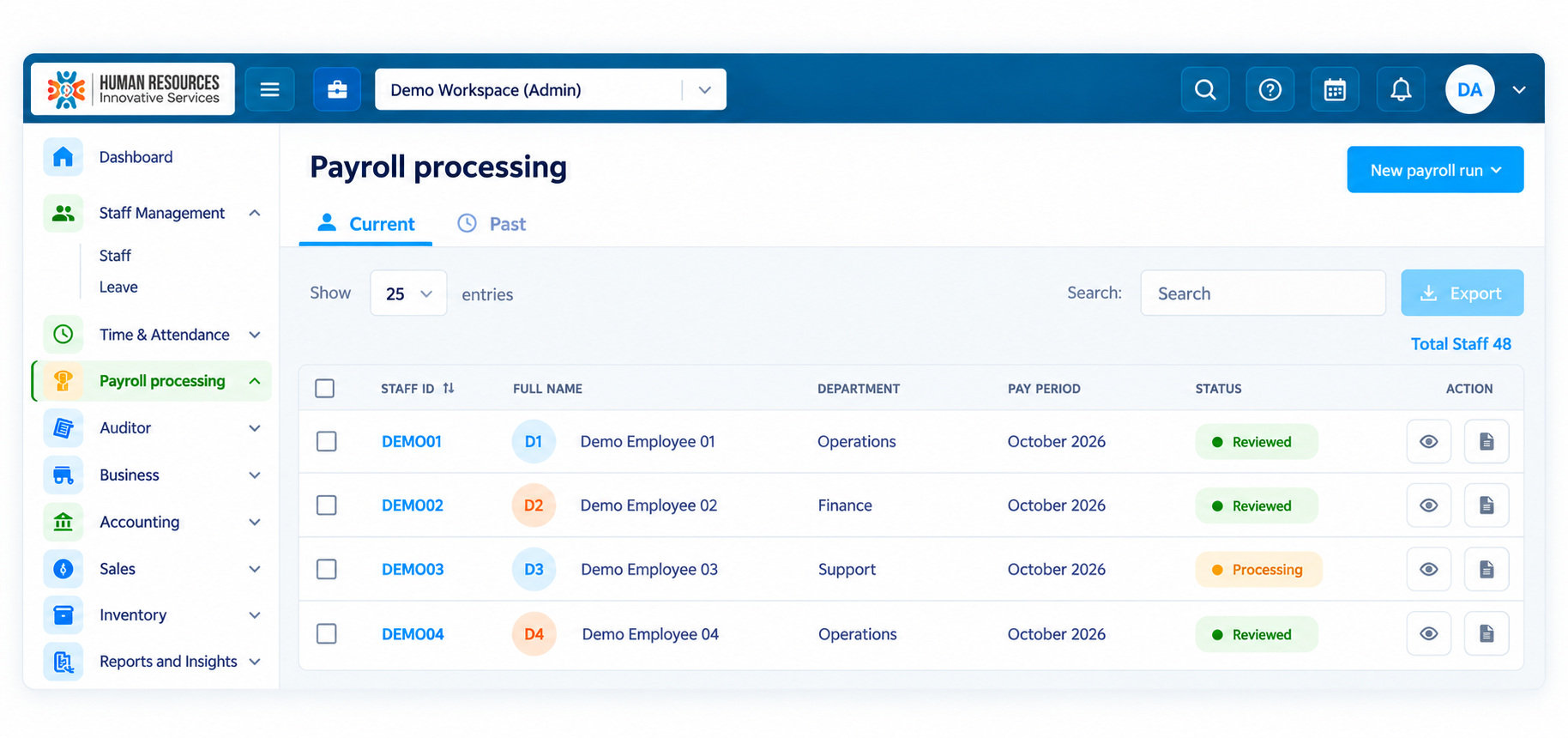Click the Auditor sidebar icon
This screenshot has height=738, width=1568.
(x=63, y=427)
